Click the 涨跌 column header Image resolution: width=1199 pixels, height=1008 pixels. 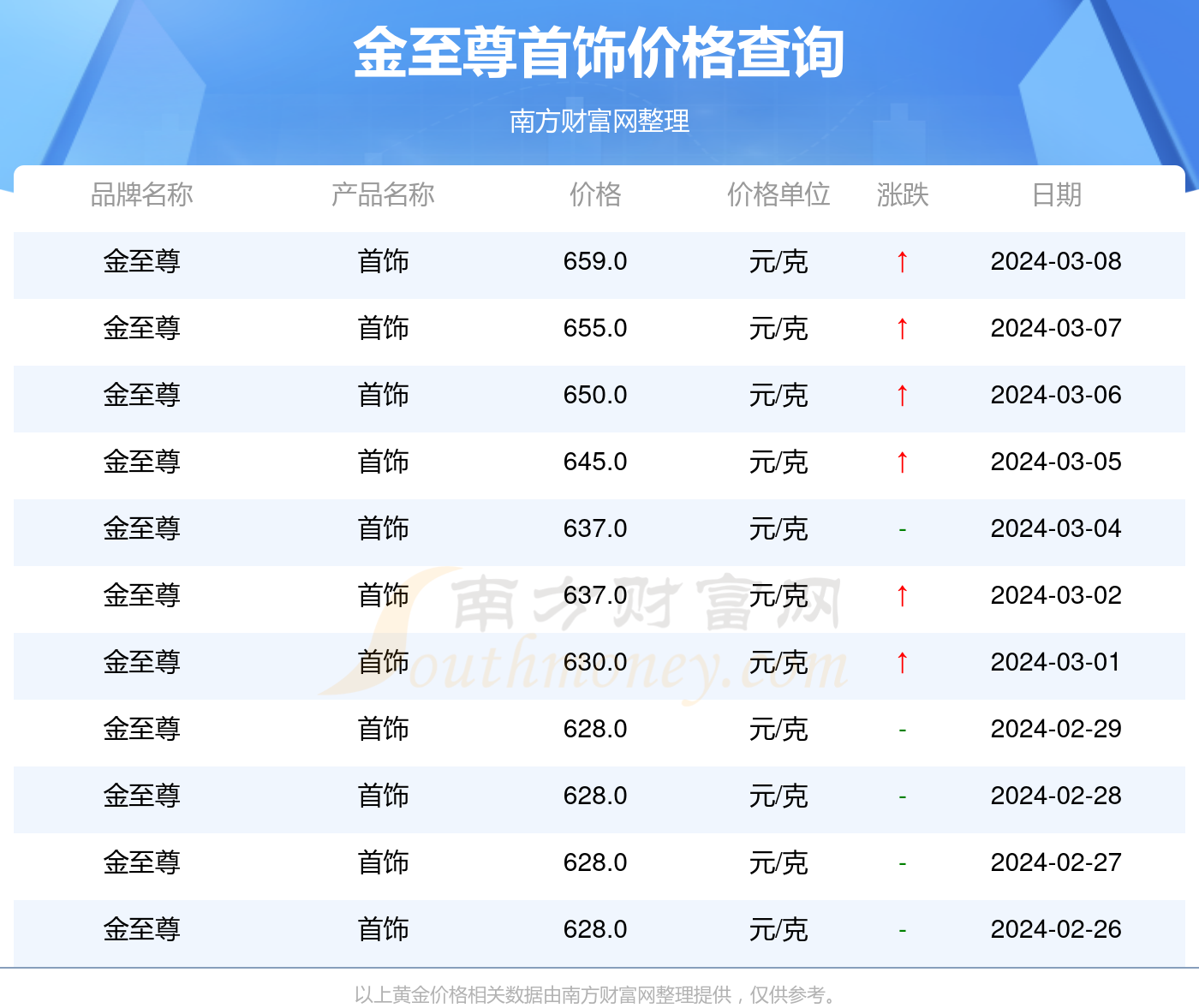click(902, 195)
